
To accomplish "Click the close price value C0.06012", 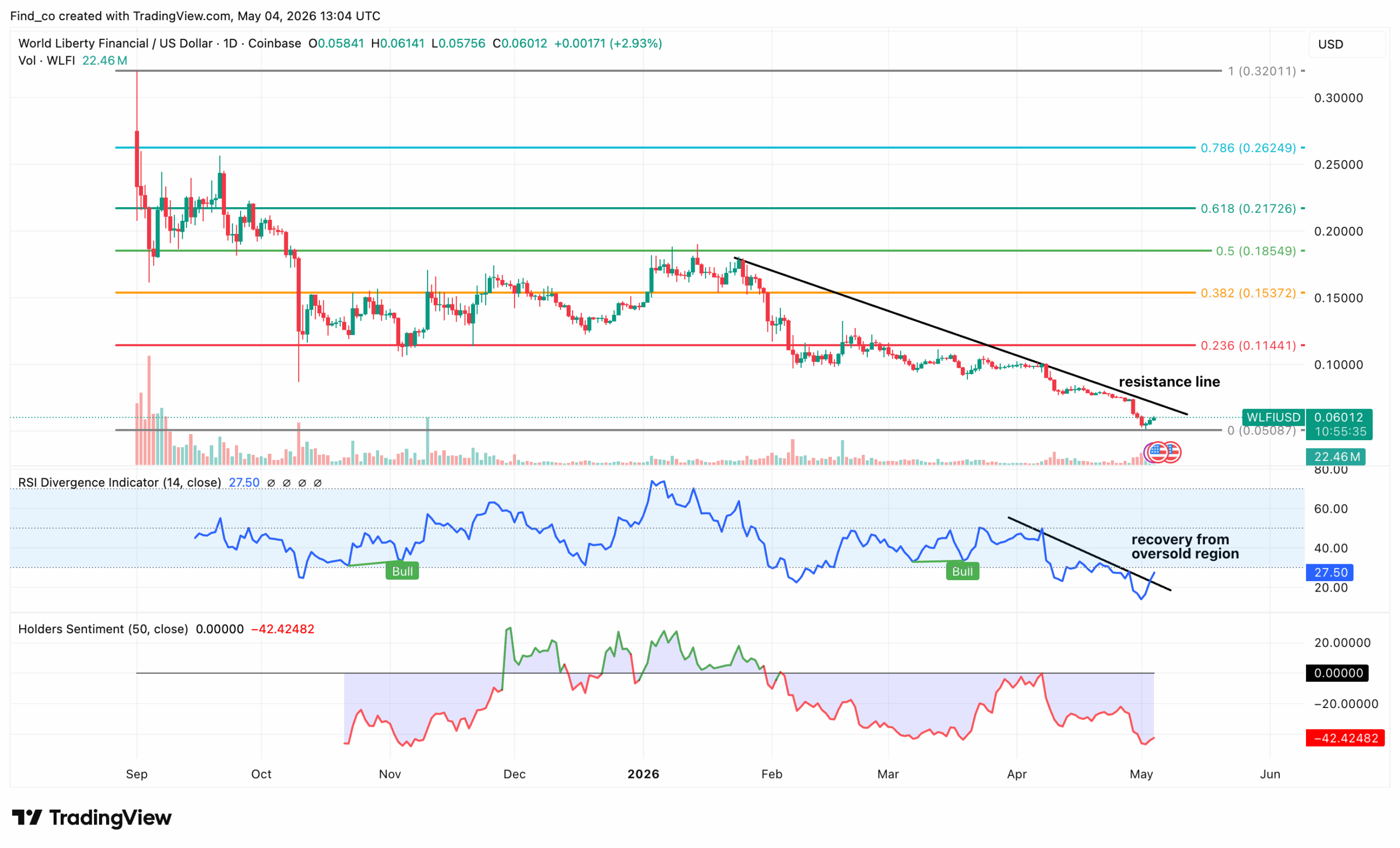I will (520, 43).
